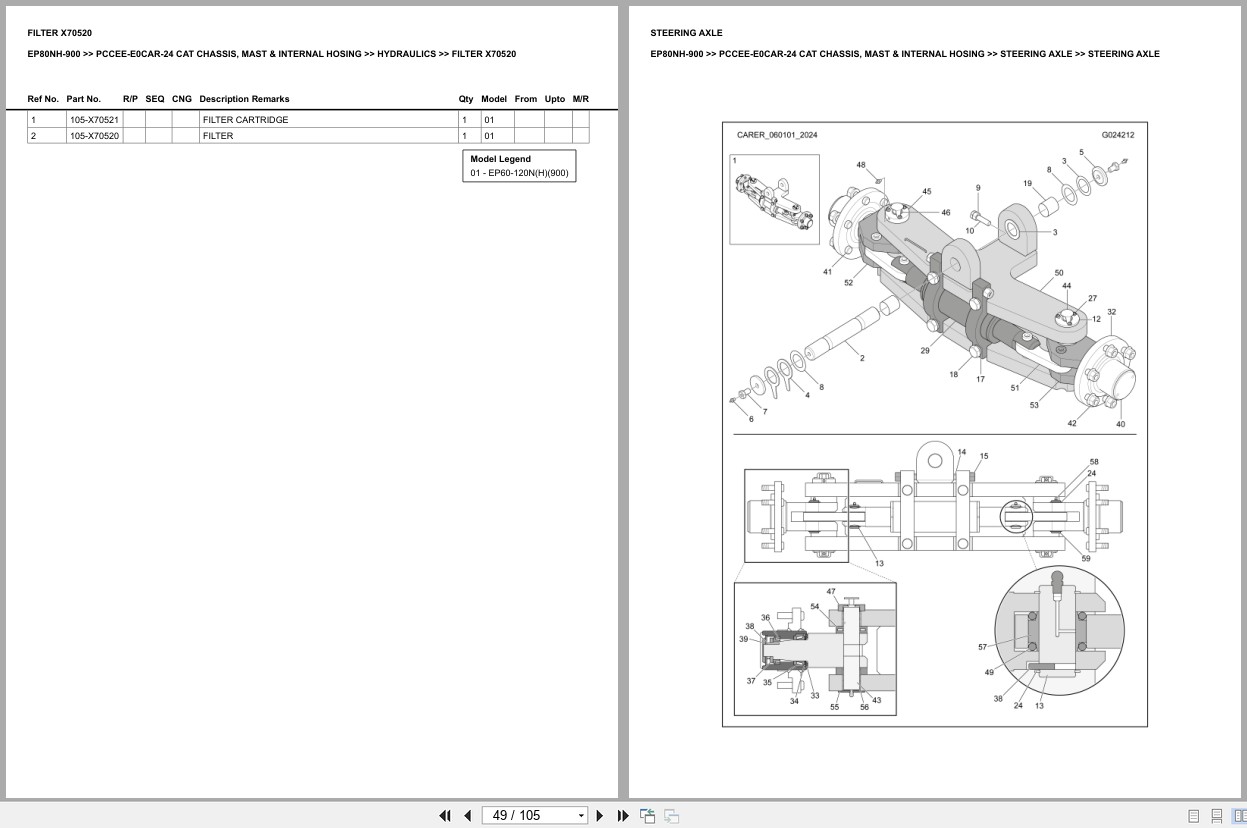
Task: Go to the next page
Action: pyautogui.click(x=600, y=816)
